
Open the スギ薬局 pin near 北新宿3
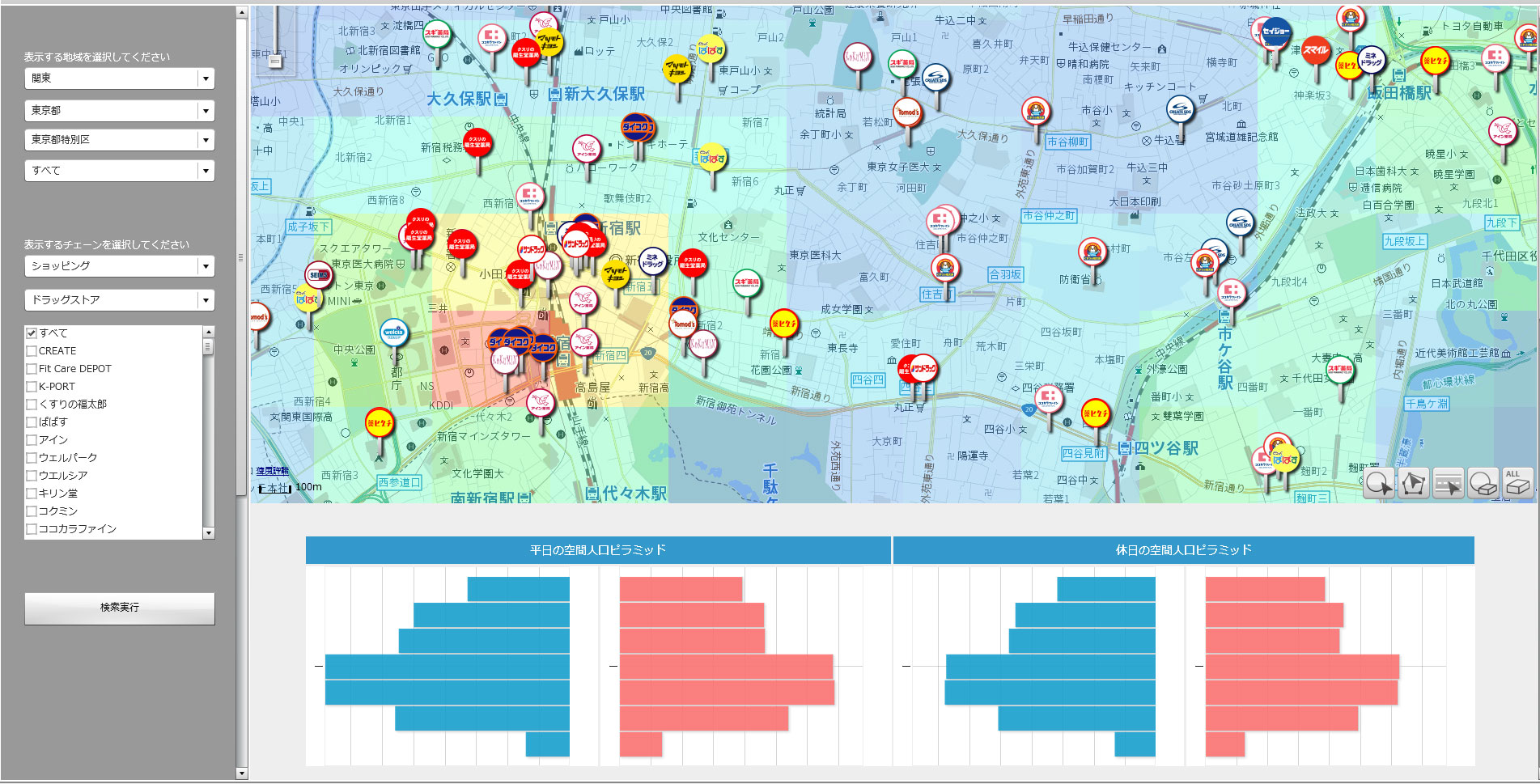pos(437,34)
